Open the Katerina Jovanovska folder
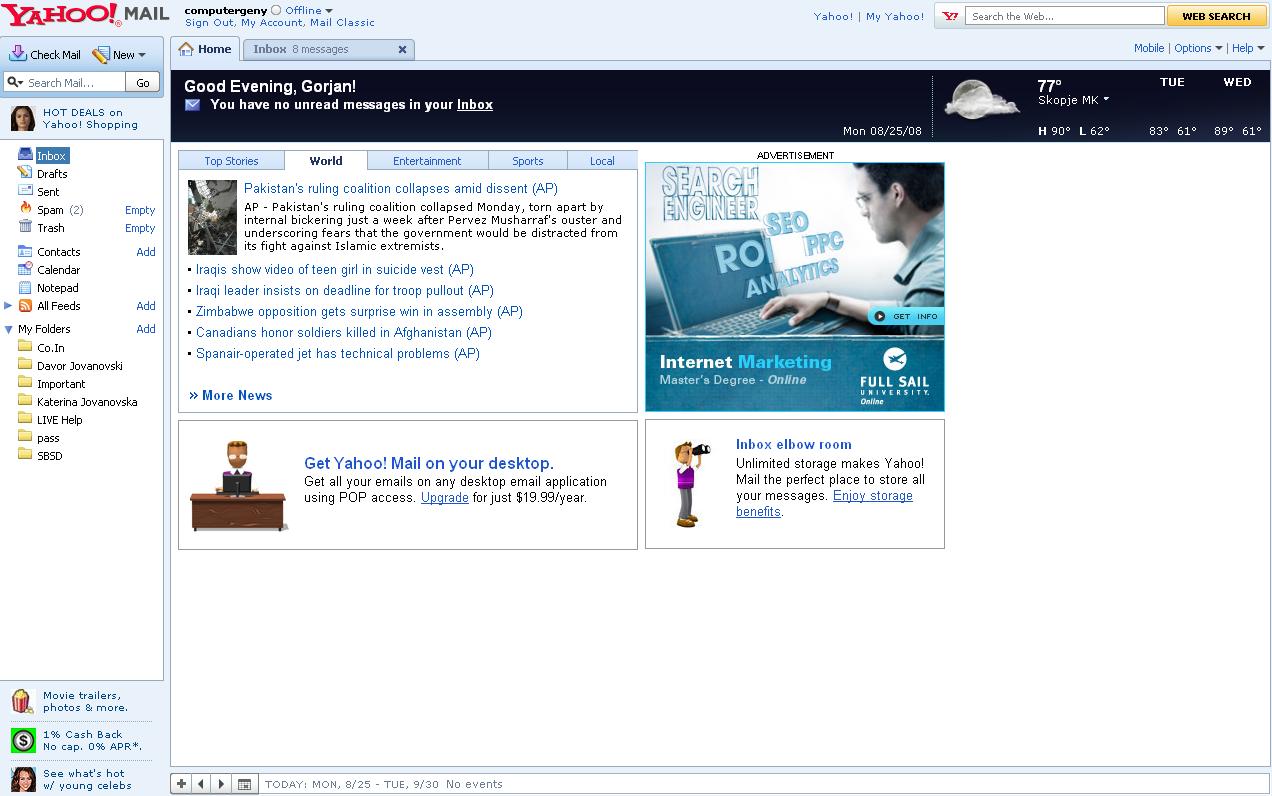 (87, 402)
